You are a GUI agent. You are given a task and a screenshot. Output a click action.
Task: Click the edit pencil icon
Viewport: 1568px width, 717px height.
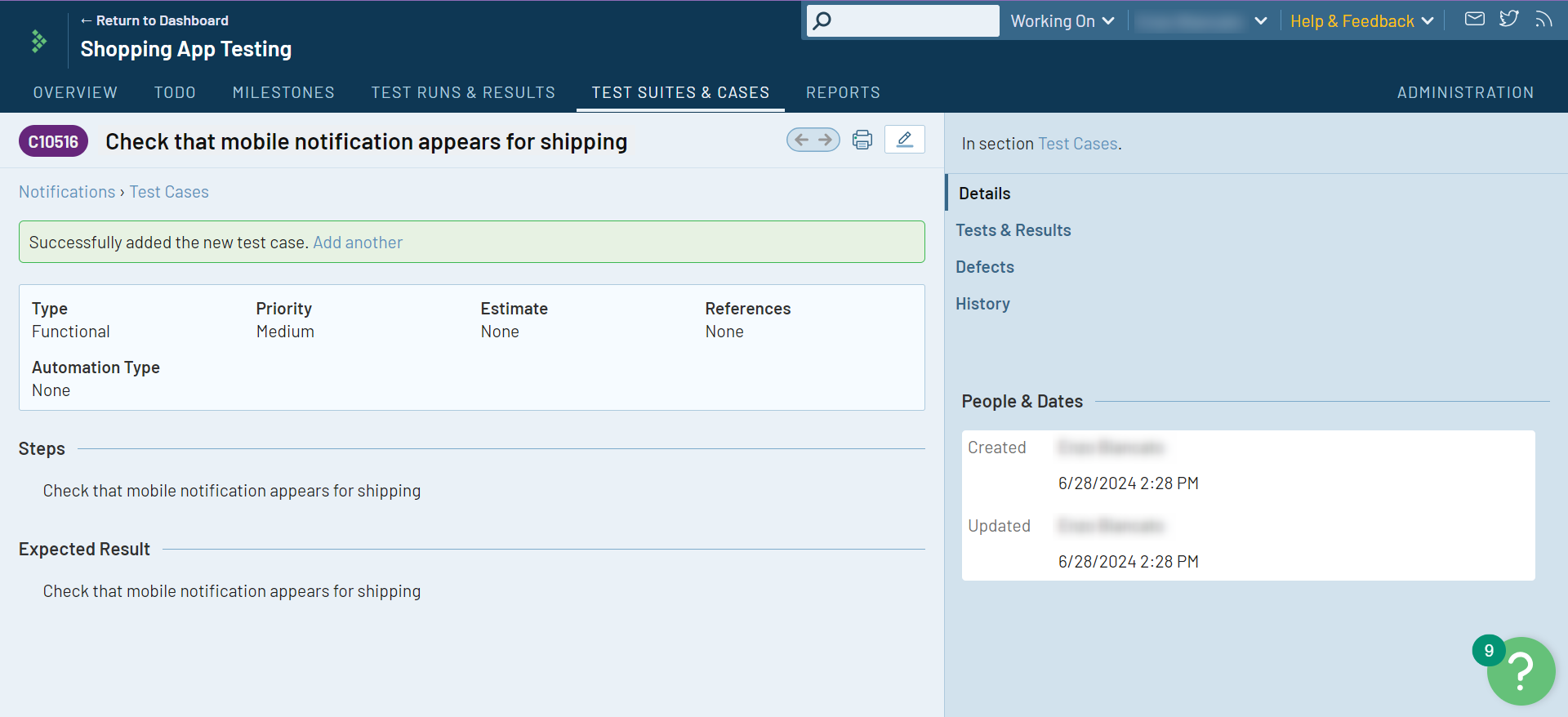click(x=904, y=140)
